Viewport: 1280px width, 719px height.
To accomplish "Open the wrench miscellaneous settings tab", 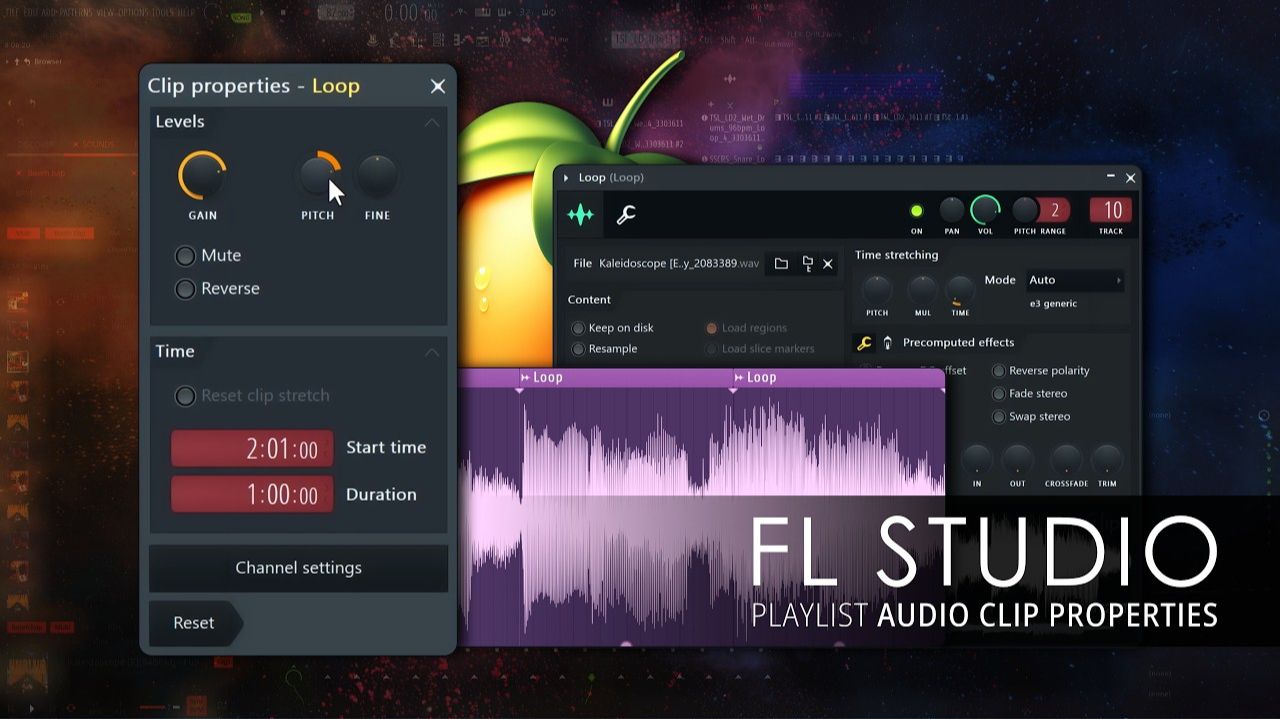I will [x=626, y=214].
